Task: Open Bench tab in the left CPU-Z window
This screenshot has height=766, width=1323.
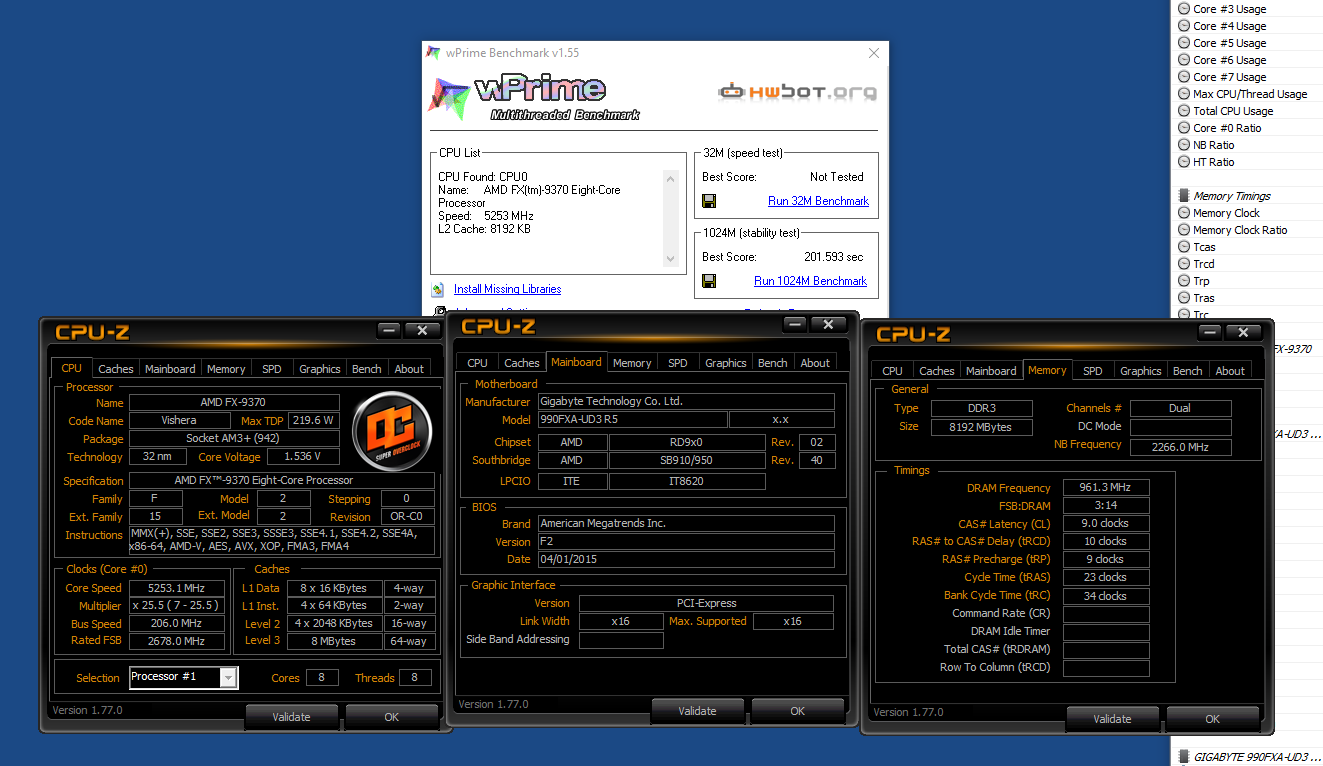Action: (367, 369)
